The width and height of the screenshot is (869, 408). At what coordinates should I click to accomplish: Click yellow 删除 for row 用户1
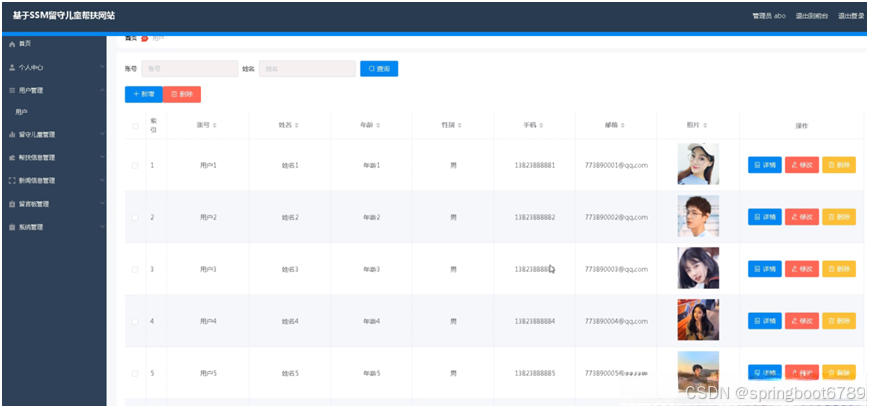(839, 165)
